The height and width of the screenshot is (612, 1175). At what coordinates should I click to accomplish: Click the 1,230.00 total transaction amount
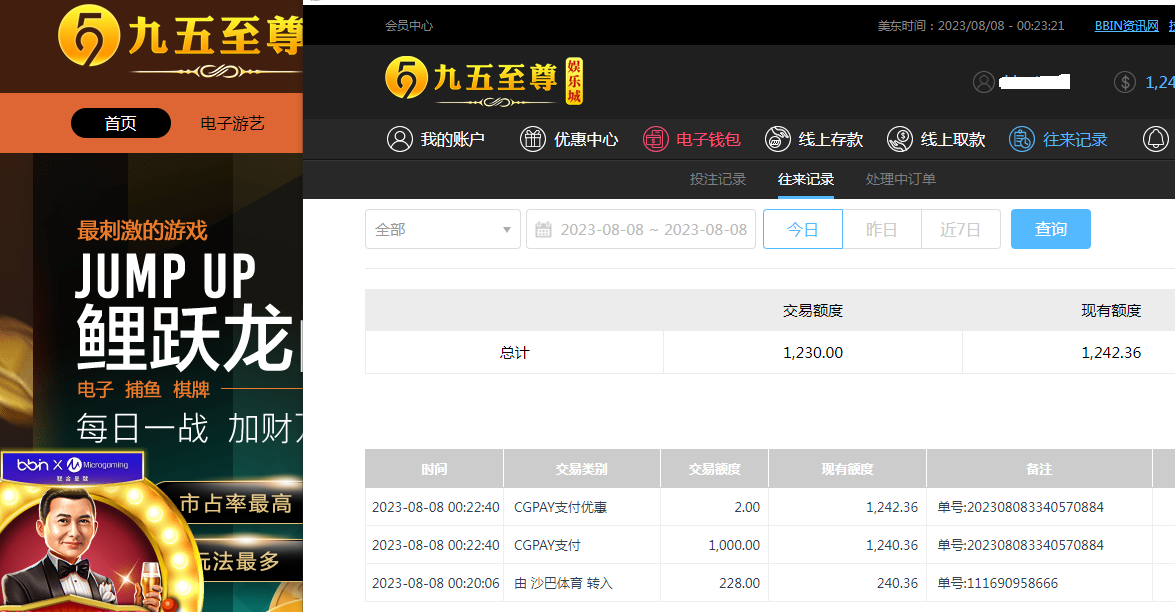(813, 352)
